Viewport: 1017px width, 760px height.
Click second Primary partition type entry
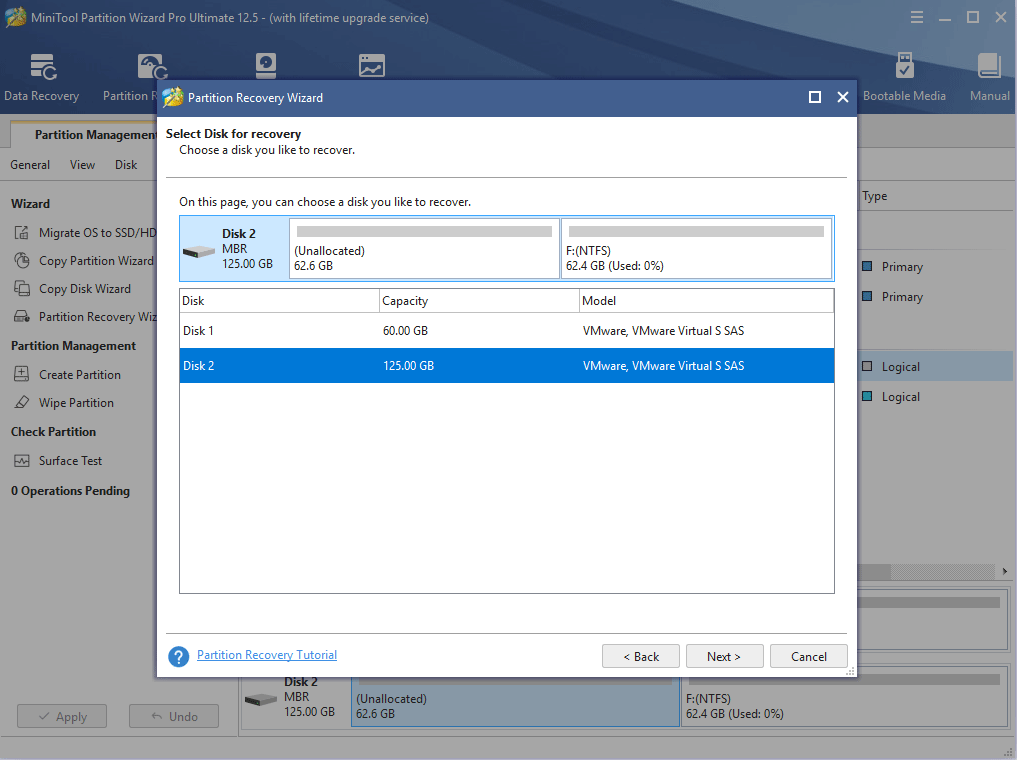click(x=892, y=296)
